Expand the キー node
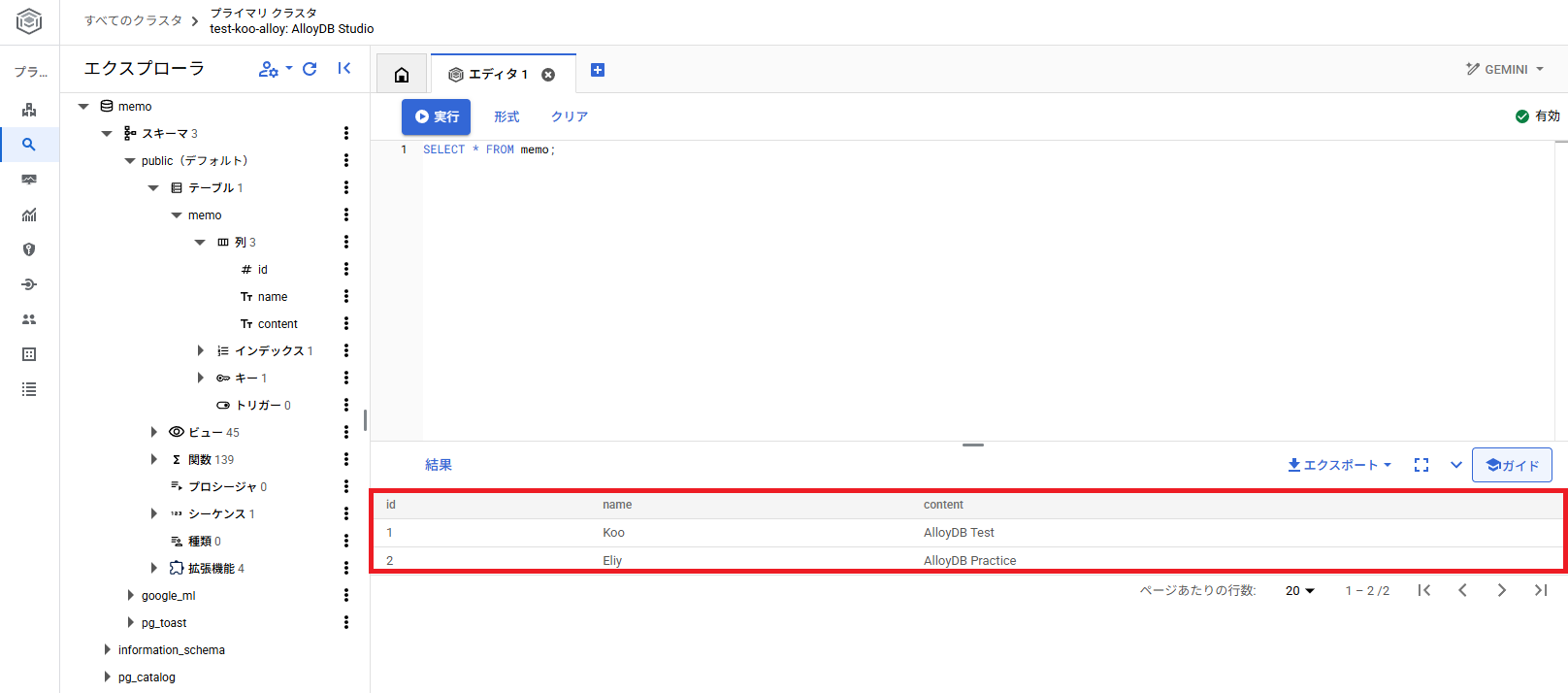The height and width of the screenshot is (693, 1568). click(200, 378)
